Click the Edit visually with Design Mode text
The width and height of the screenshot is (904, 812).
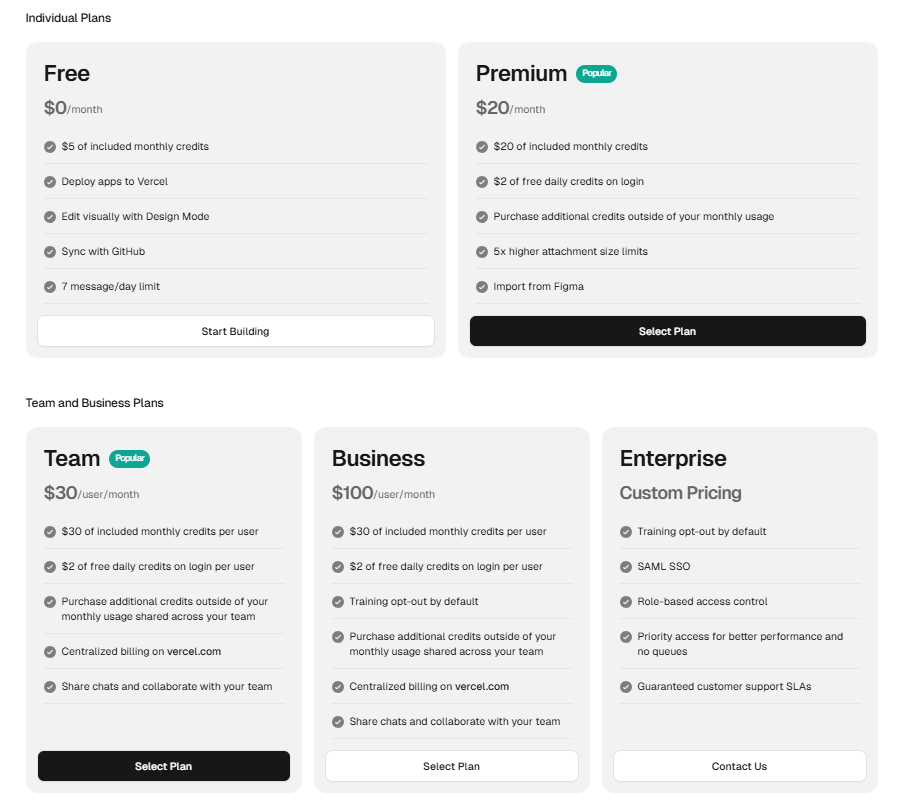pos(135,216)
